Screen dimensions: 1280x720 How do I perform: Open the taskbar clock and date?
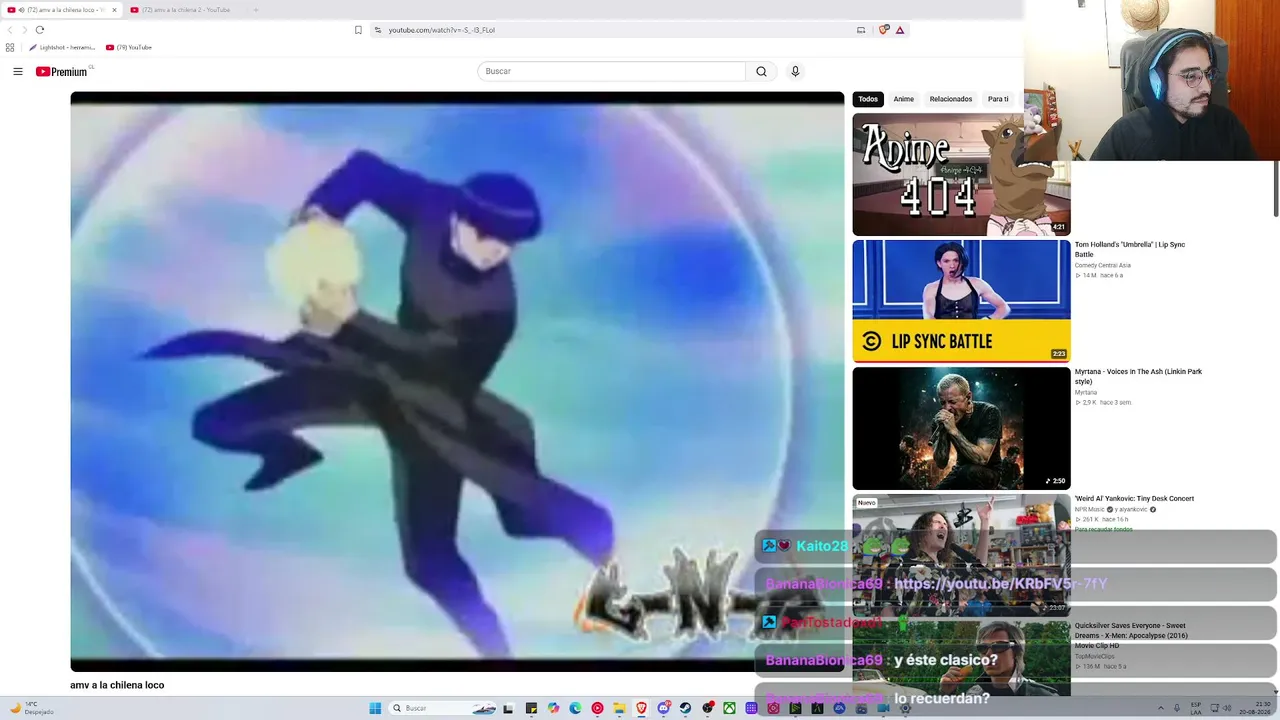tap(1254, 708)
